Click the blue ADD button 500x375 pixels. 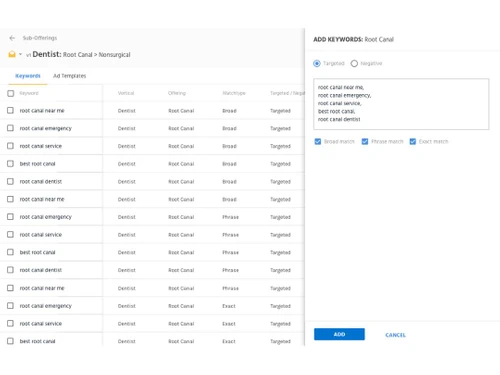(x=339, y=334)
